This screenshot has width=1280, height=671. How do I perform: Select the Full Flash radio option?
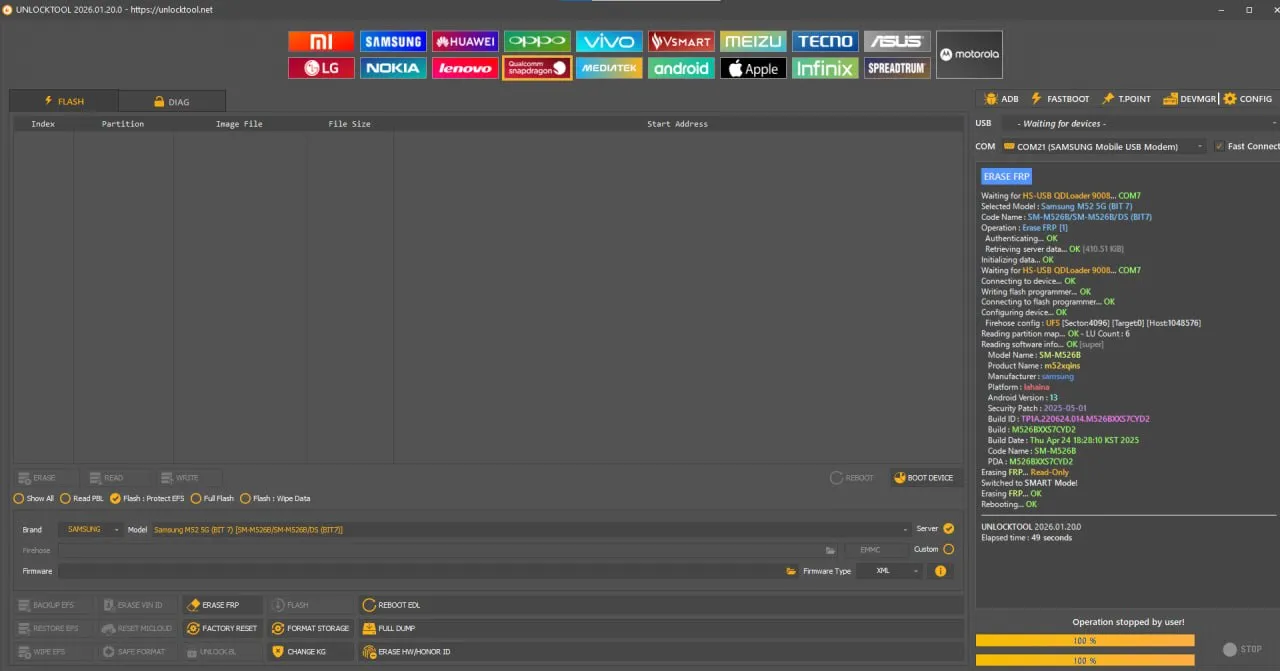point(196,498)
